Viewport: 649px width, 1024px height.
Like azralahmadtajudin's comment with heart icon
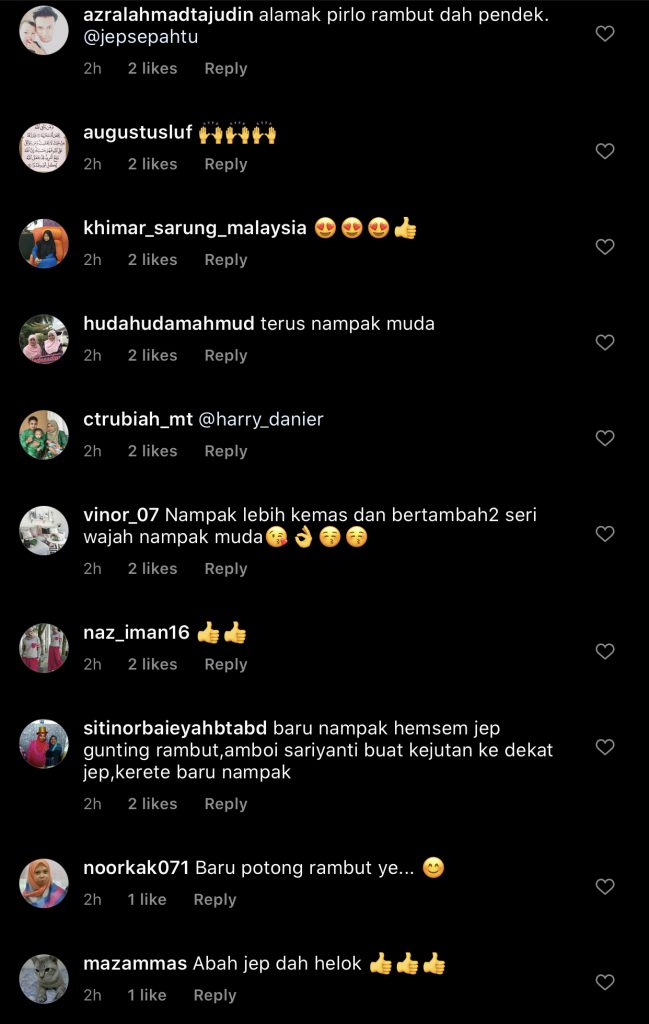[605, 33]
